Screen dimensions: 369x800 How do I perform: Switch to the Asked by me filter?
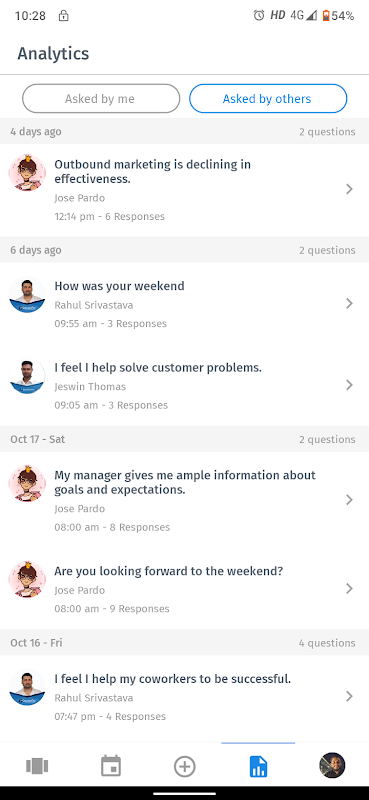pyautogui.click(x=101, y=98)
